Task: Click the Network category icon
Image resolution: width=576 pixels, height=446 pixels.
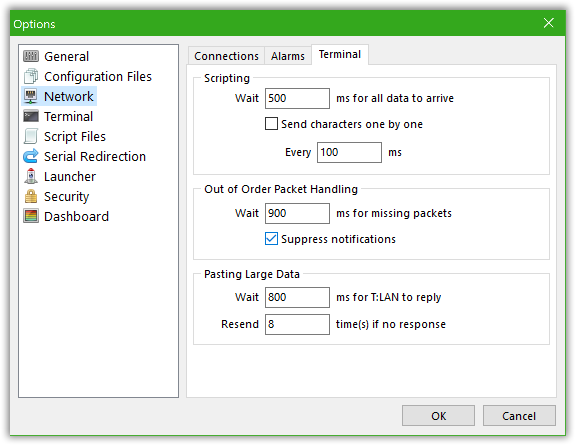Action: [x=31, y=96]
